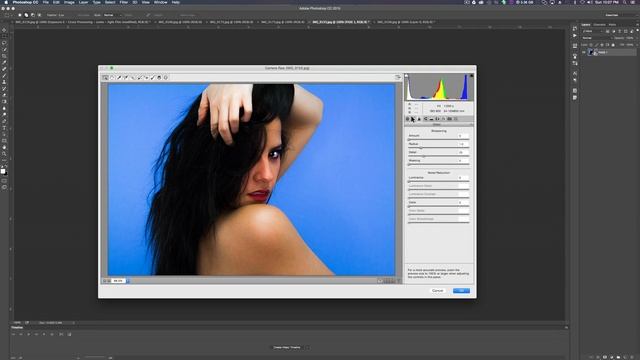Open the Filter menu
This screenshot has height=360, width=640.
click(124, 2)
